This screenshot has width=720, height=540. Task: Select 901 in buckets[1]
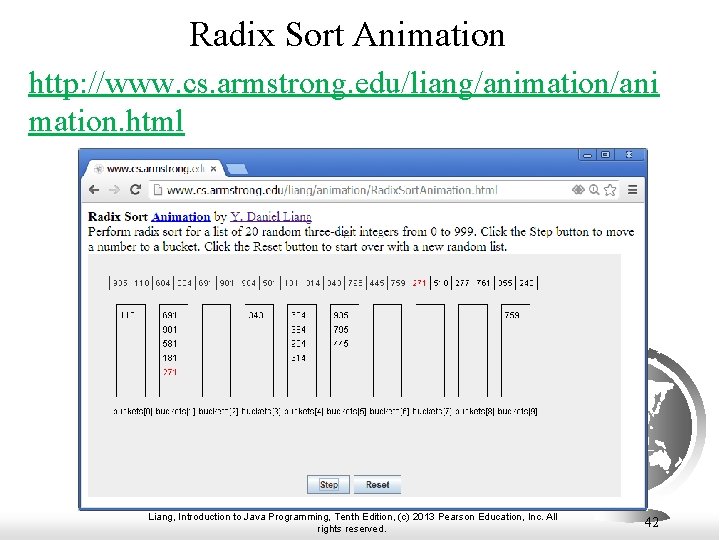tap(169, 329)
